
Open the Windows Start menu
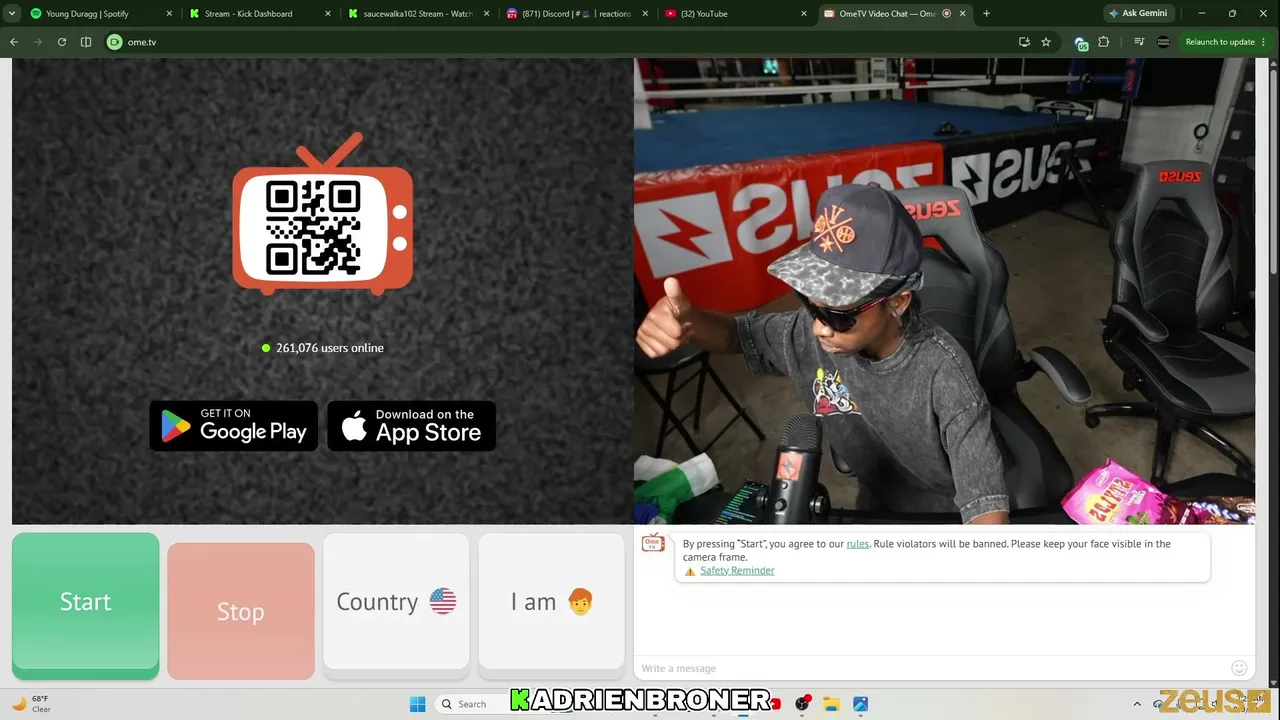(x=418, y=704)
